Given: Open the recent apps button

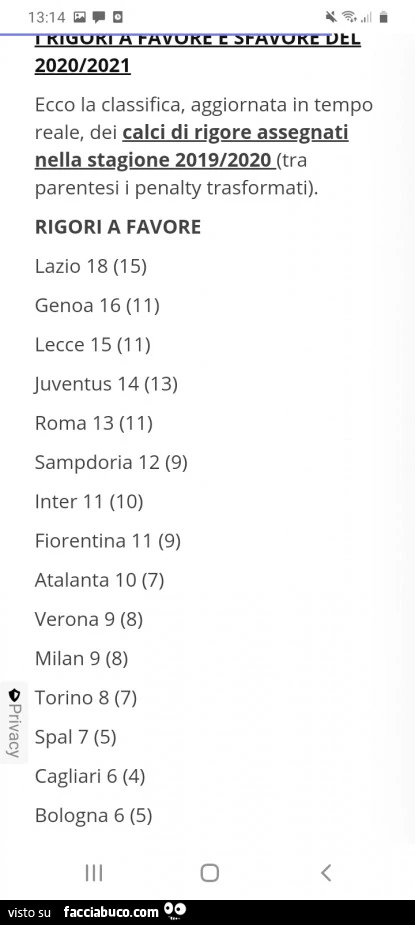Looking at the screenshot, I should click(94, 872).
